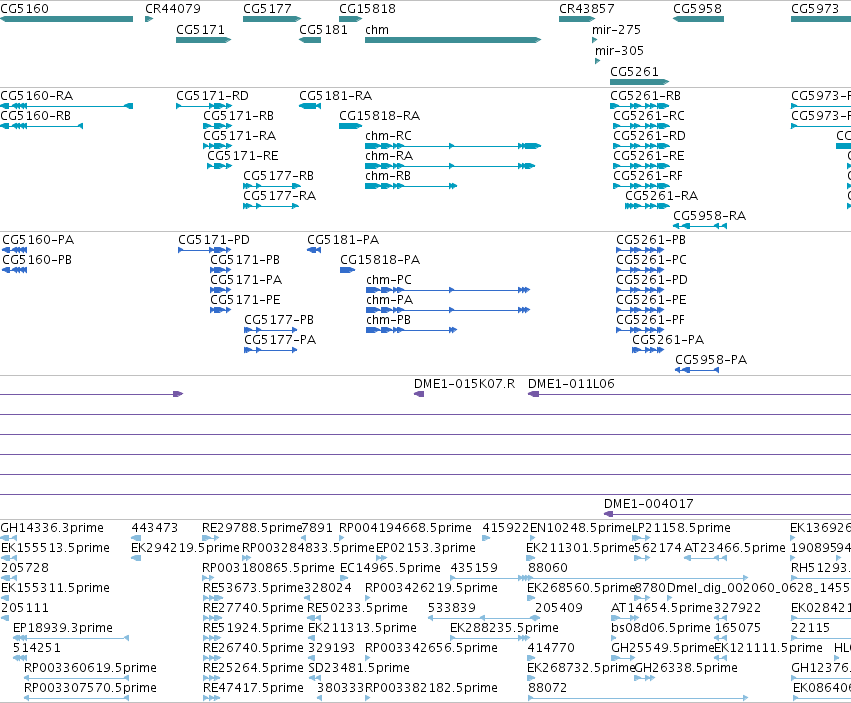Click EST EN10248.5prime
Screen dimensions: 851x703
coord(580,528)
